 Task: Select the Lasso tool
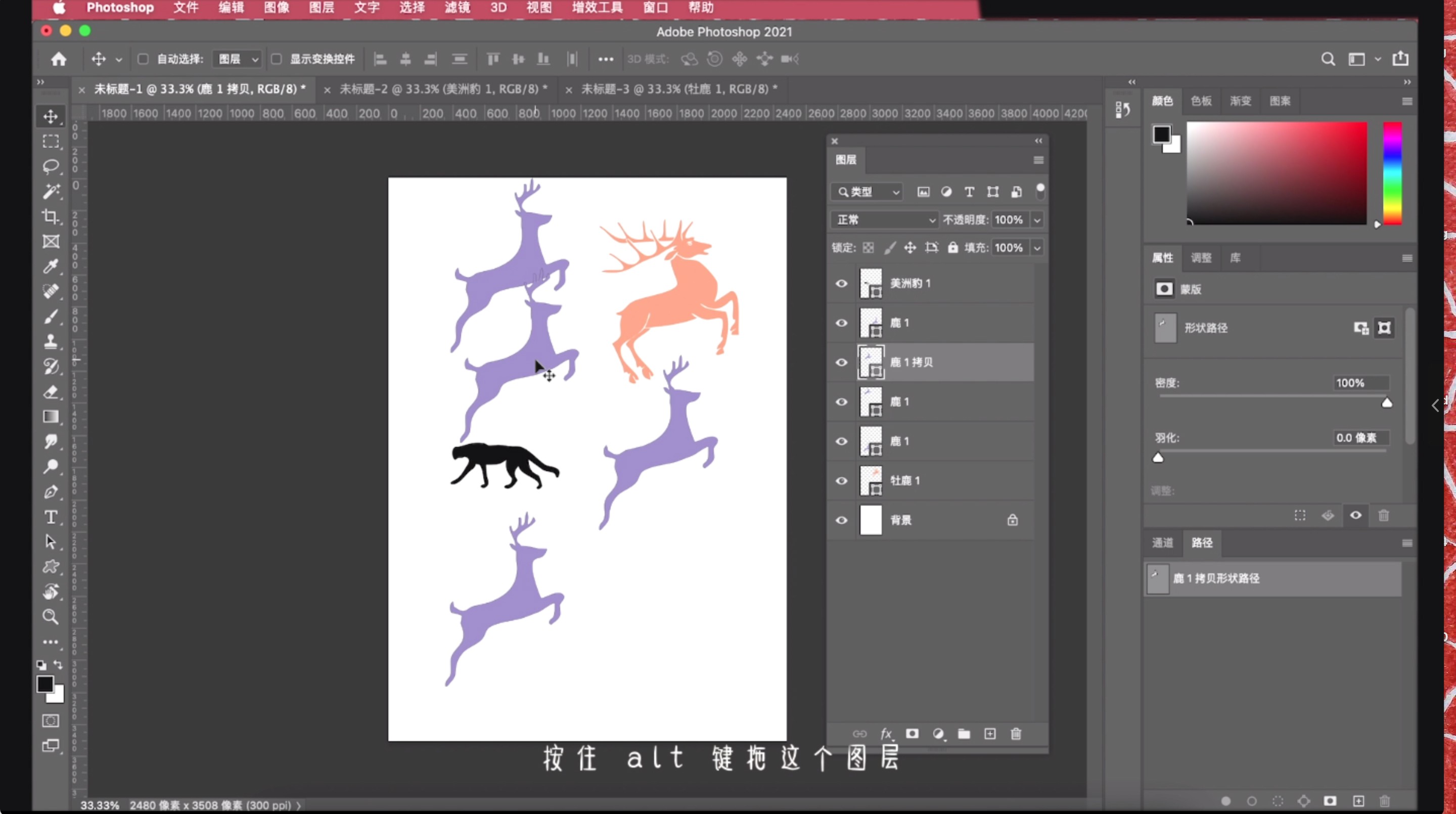coord(51,166)
